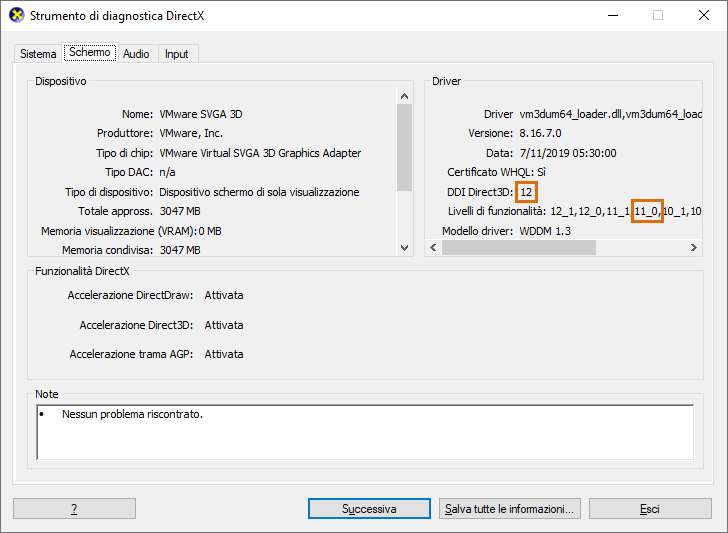The height and width of the screenshot is (533, 728).
Task: Click the 'Funzionalità DirectX' group label
Action: pos(82,272)
